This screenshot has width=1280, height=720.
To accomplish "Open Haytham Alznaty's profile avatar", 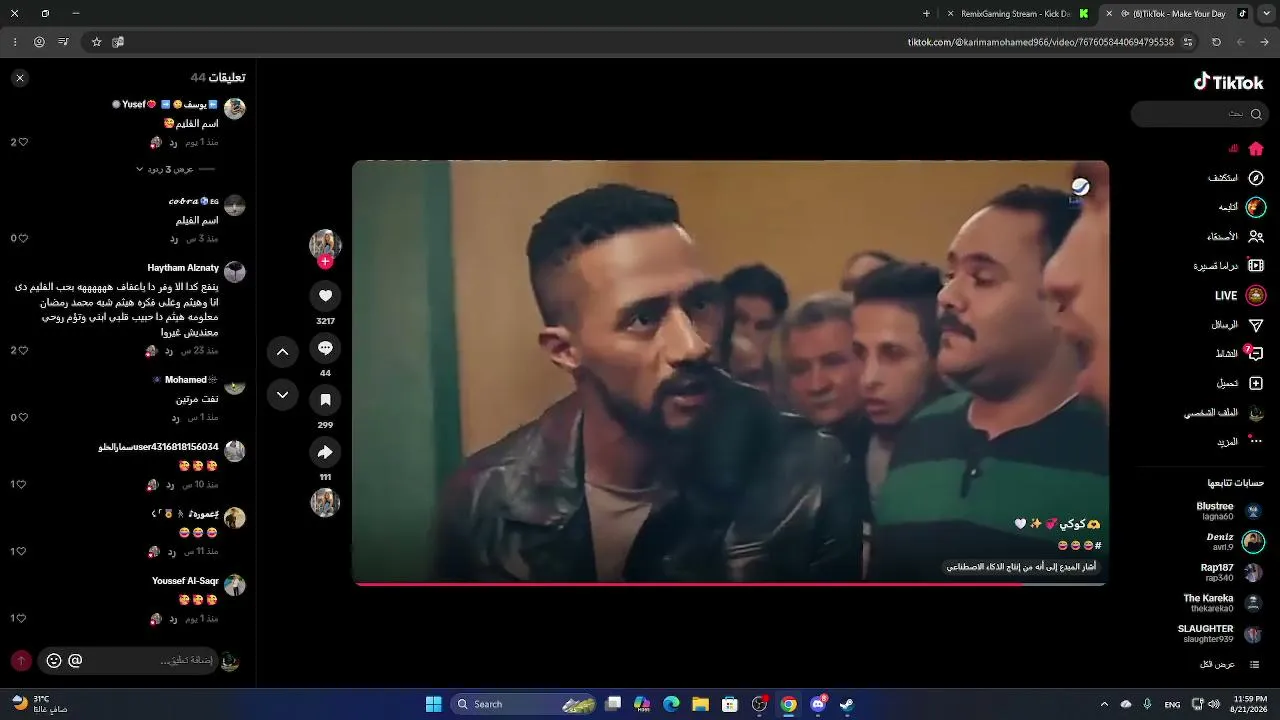I will click(235, 271).
